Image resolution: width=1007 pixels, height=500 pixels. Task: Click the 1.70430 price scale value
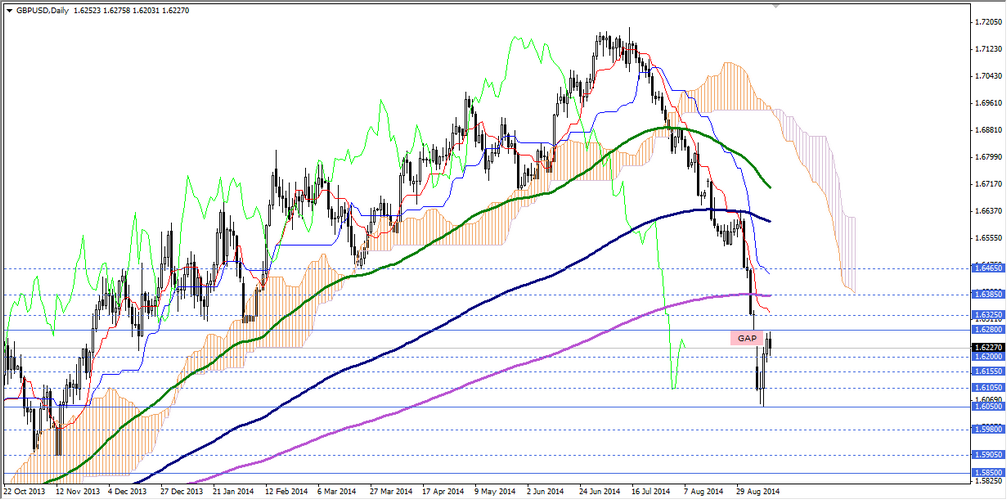[x=989, y=76]
